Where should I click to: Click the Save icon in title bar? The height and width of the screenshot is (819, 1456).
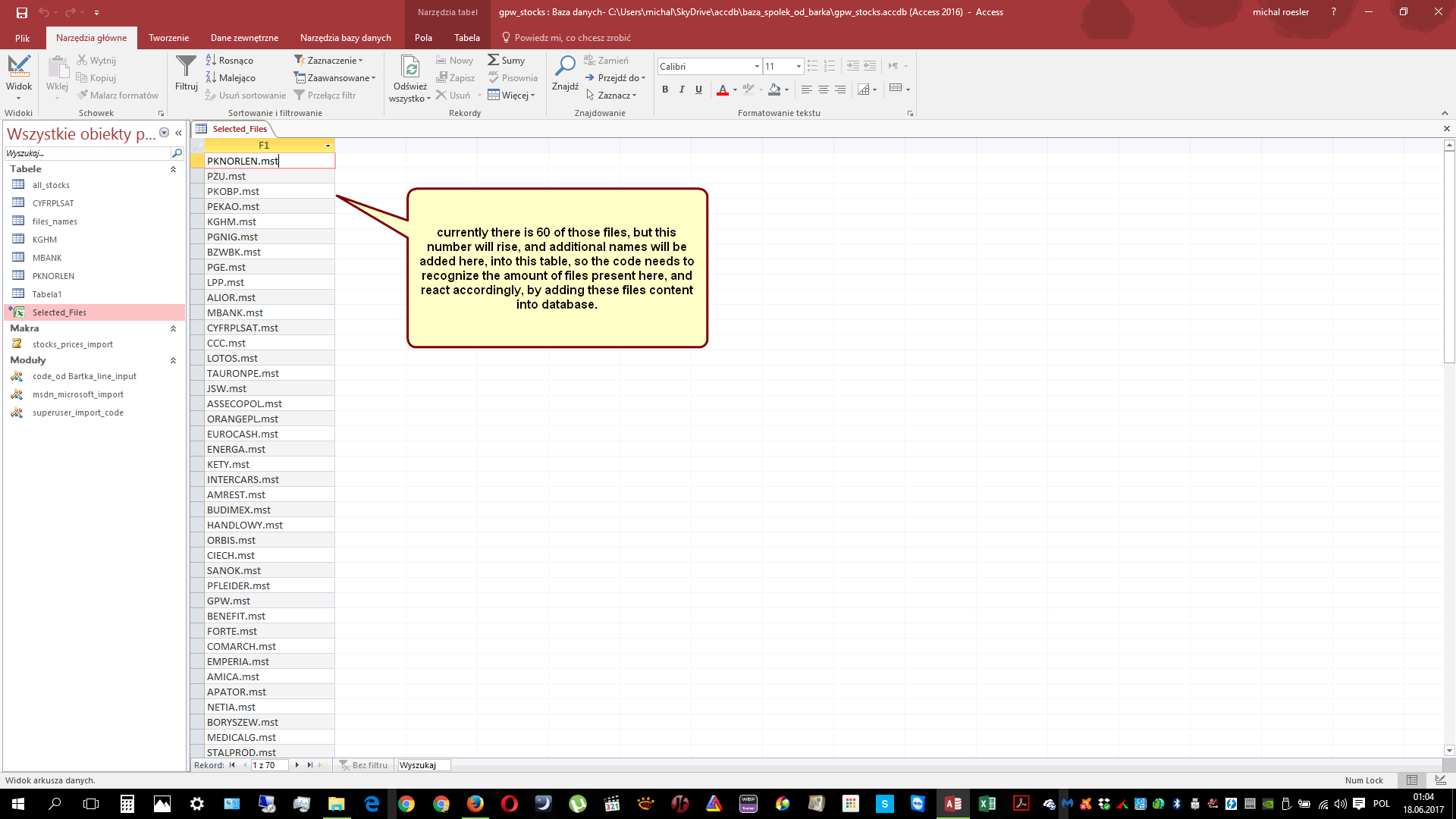21,12
